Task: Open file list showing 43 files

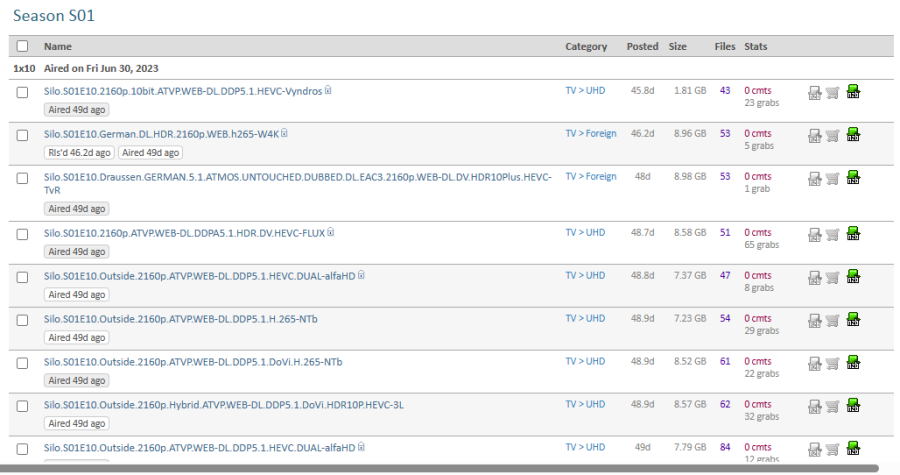Action: coord(724,90)
